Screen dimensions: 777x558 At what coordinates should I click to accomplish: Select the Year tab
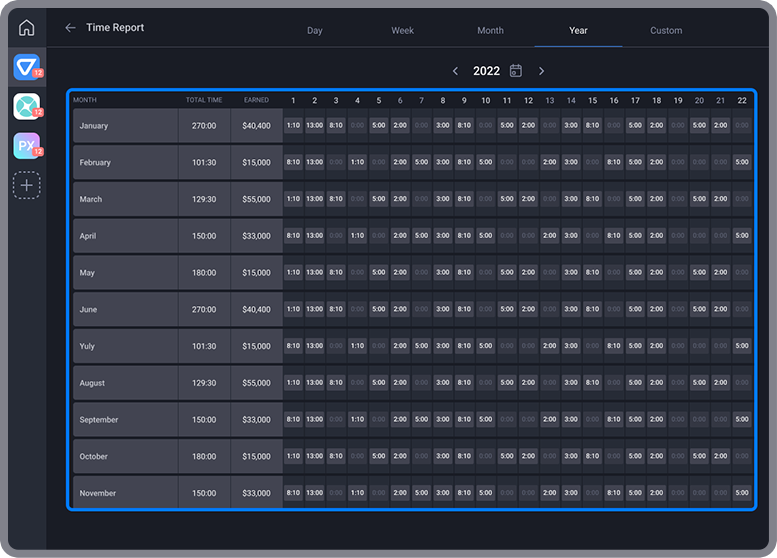pos(578,30)
